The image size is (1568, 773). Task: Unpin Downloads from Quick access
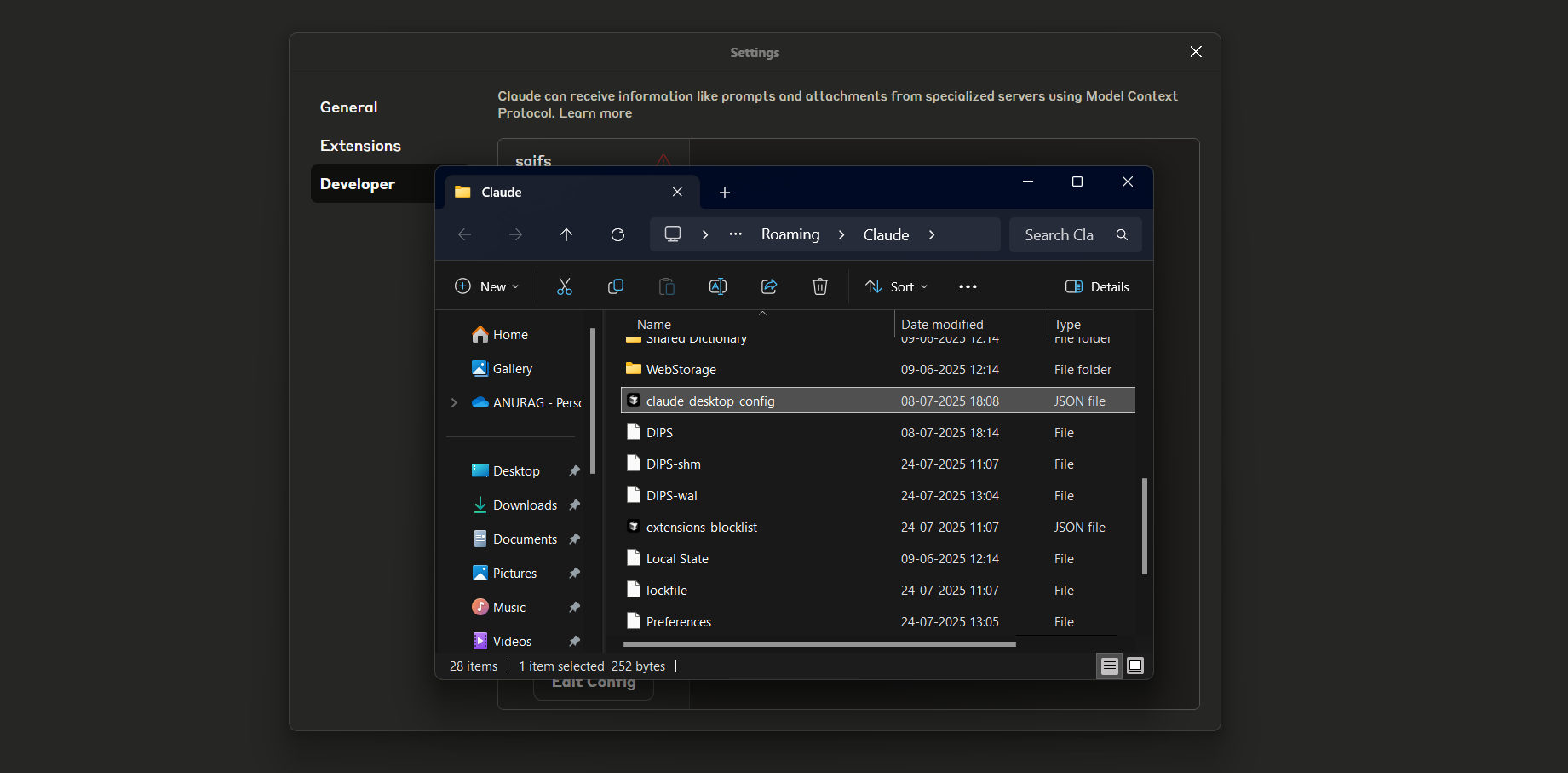tap(574, 505)
